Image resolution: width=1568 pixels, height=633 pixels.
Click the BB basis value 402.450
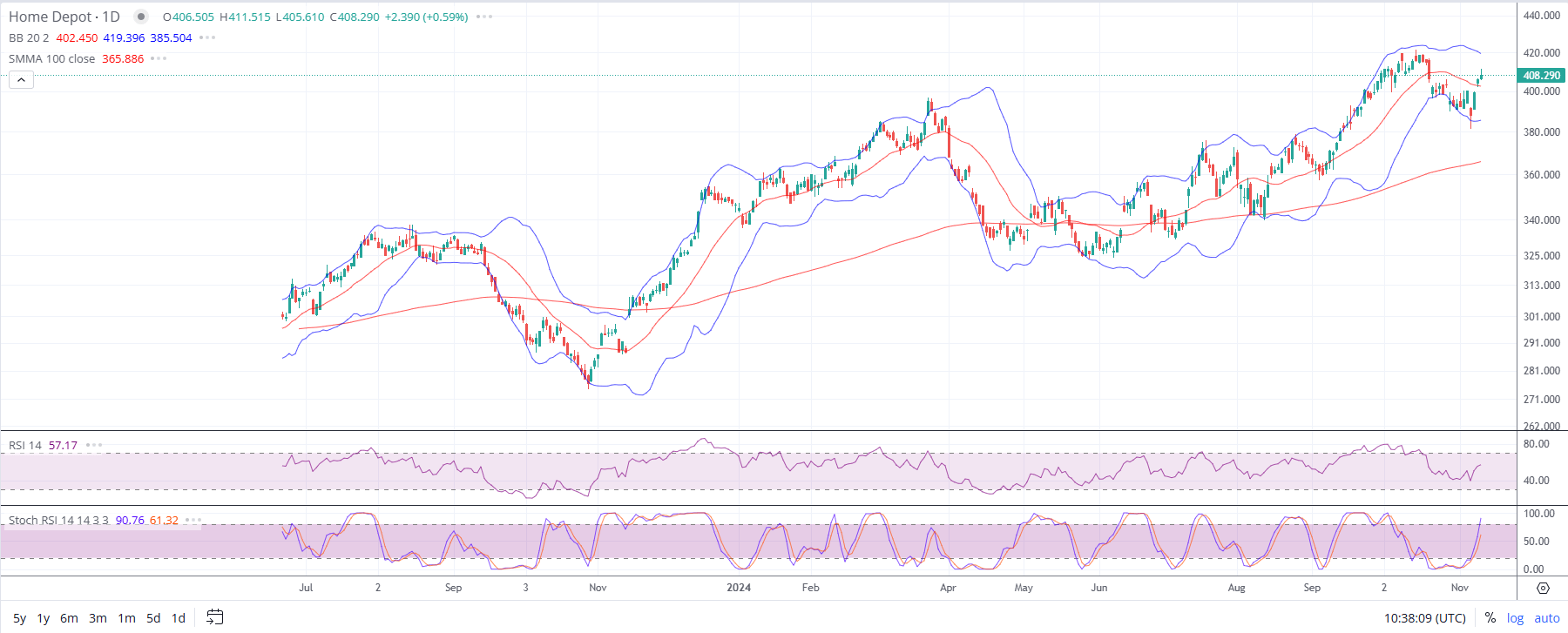77,37
